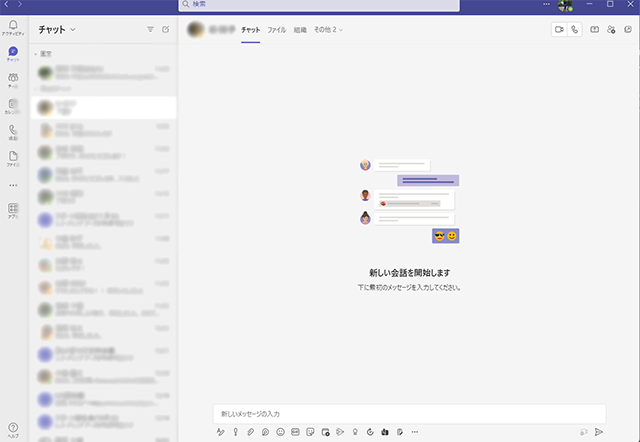This screenshot has height=442, width=640.
Task: Click the lightbulb icon in compose toolbar
Action: click(x=355, y=432)
